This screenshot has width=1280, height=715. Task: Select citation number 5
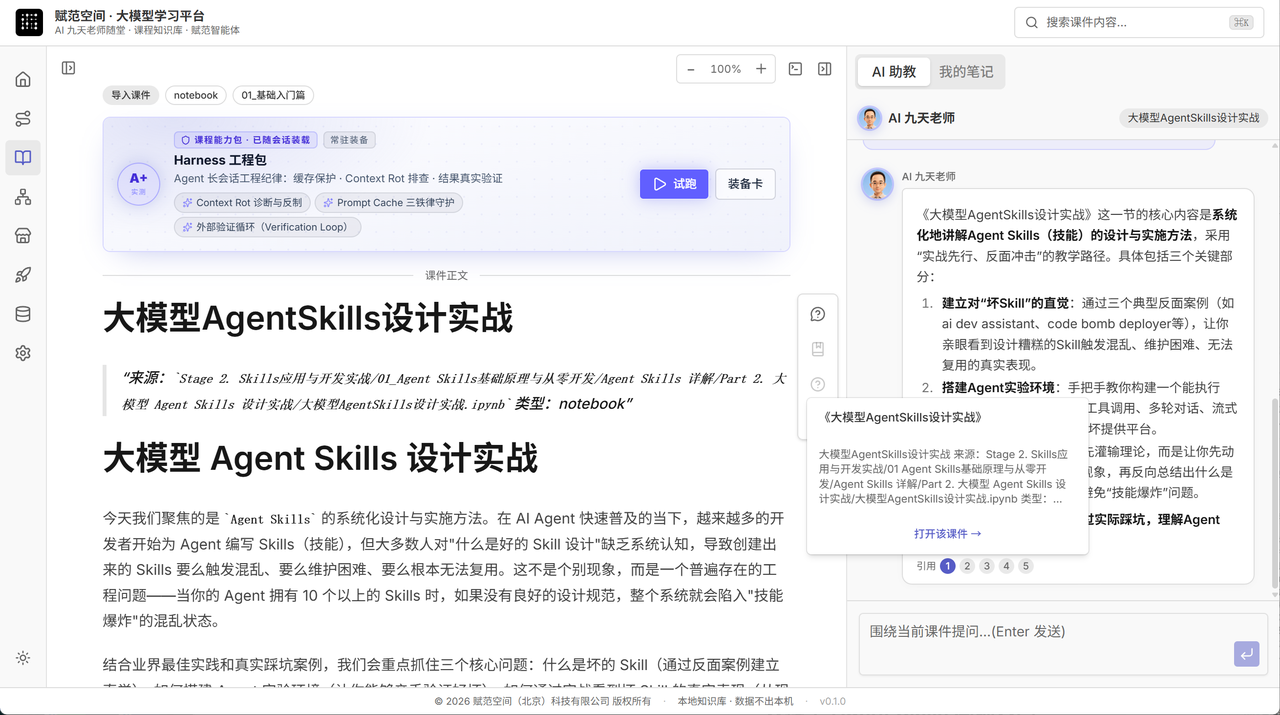coord(1025,566)
